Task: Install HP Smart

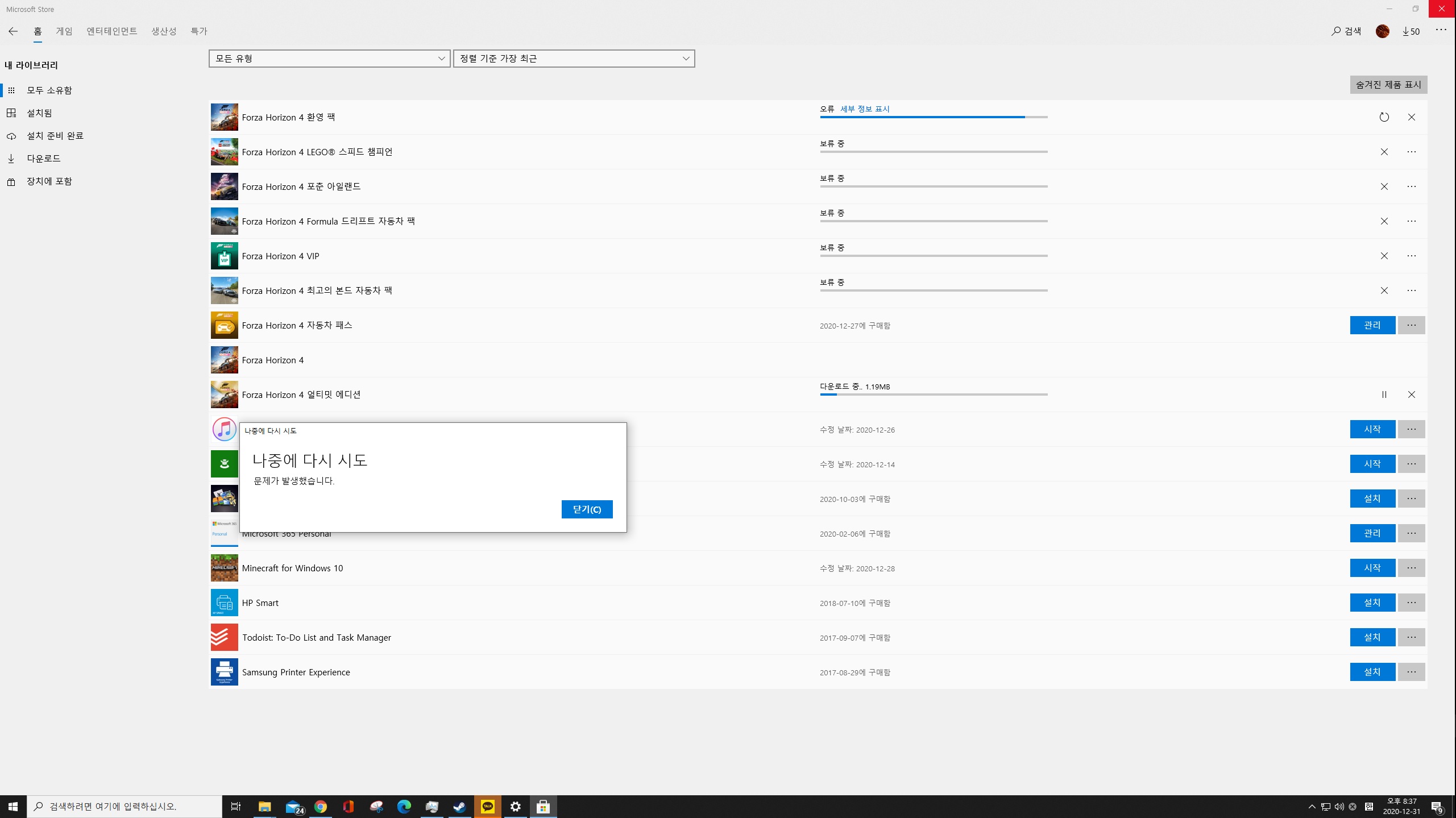Action: tap(1372, 603)
